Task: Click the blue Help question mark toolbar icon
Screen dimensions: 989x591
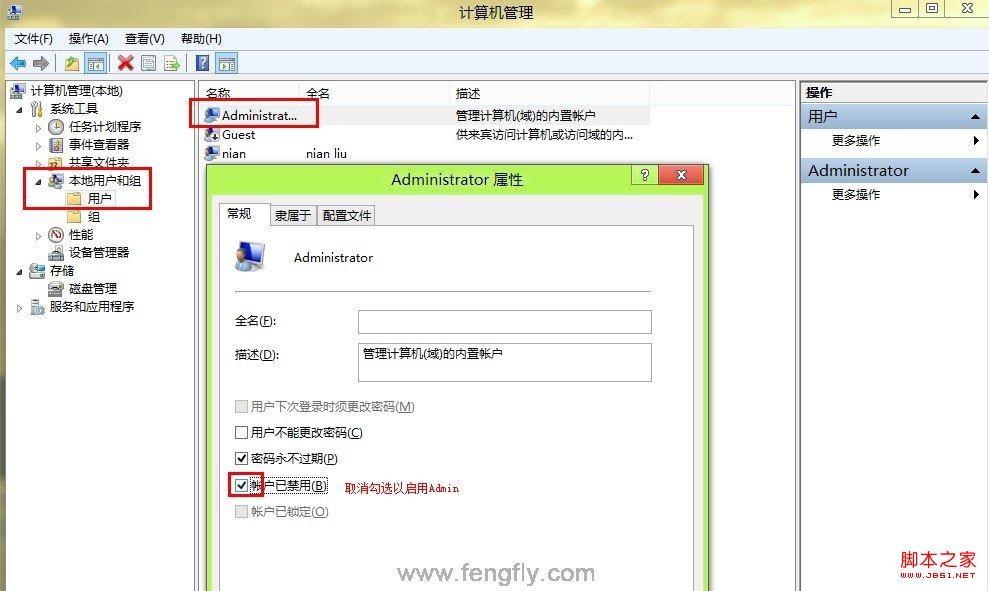Action: click(x=202, y=63)
